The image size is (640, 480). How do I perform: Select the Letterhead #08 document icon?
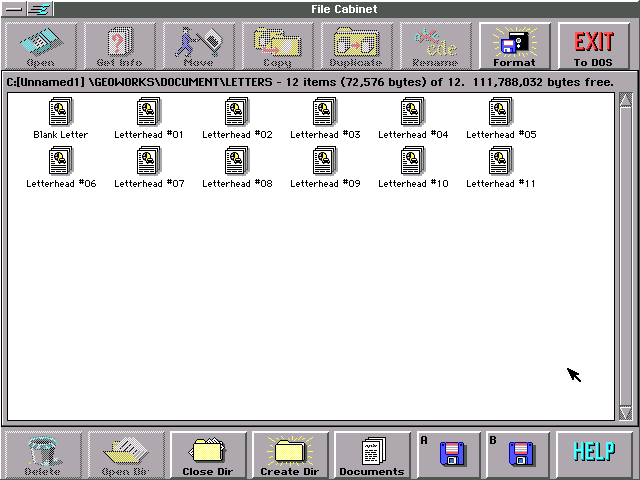[x=237, y=161]
